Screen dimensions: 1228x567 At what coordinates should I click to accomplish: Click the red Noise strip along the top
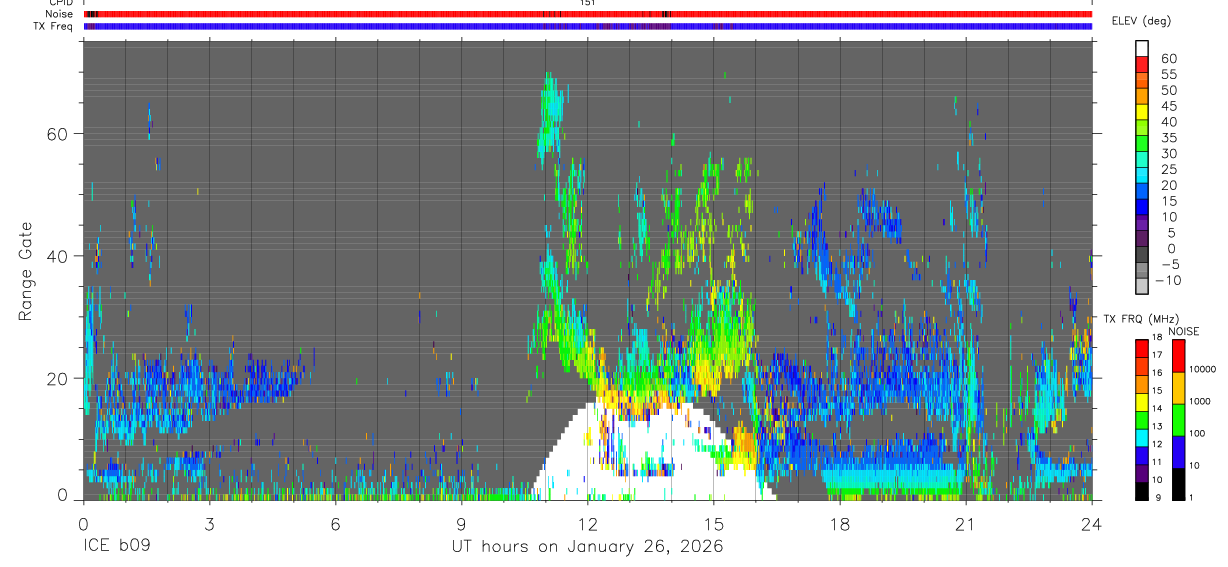pos(588,14)
